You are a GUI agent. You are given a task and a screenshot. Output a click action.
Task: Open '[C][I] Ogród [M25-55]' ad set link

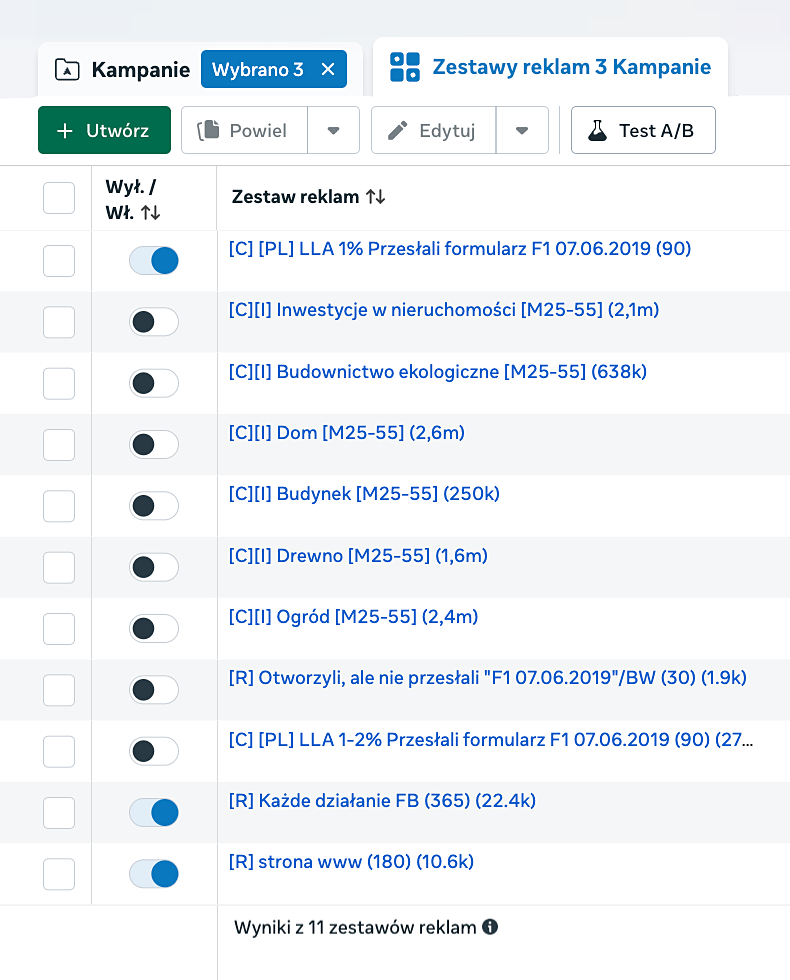[353, 617]
